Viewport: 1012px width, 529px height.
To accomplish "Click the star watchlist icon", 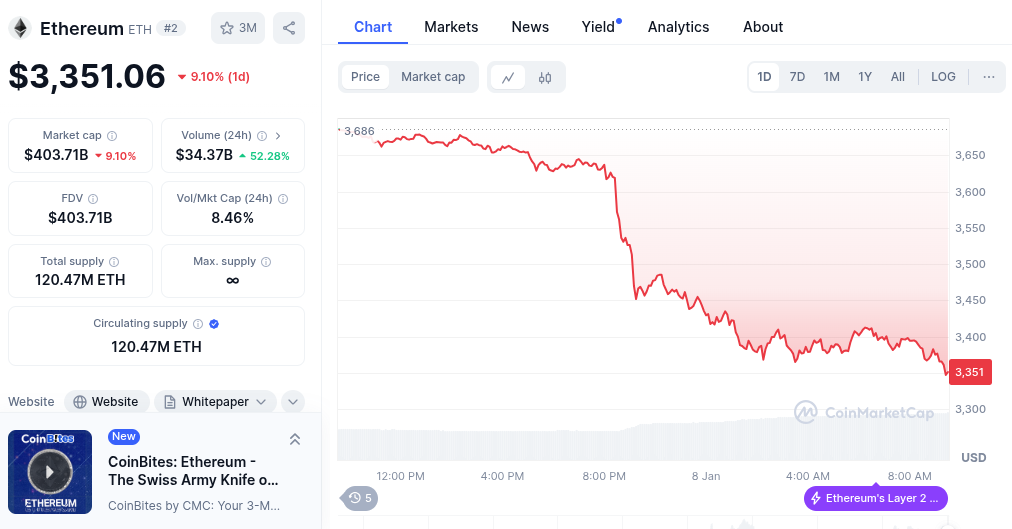I will (228, 28).
